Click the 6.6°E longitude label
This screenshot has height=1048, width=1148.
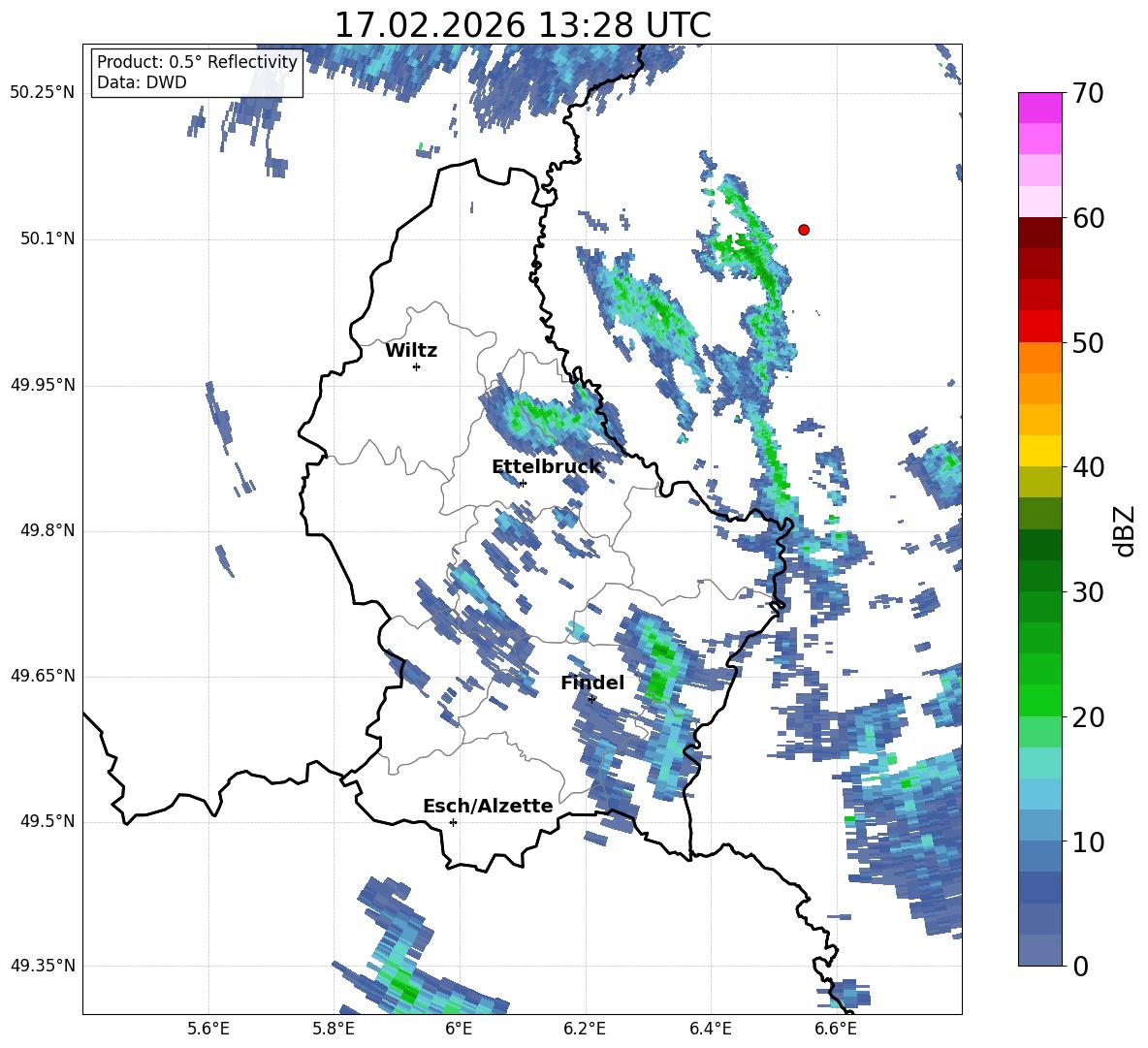pyautogui.click(x=836, y=1029)
